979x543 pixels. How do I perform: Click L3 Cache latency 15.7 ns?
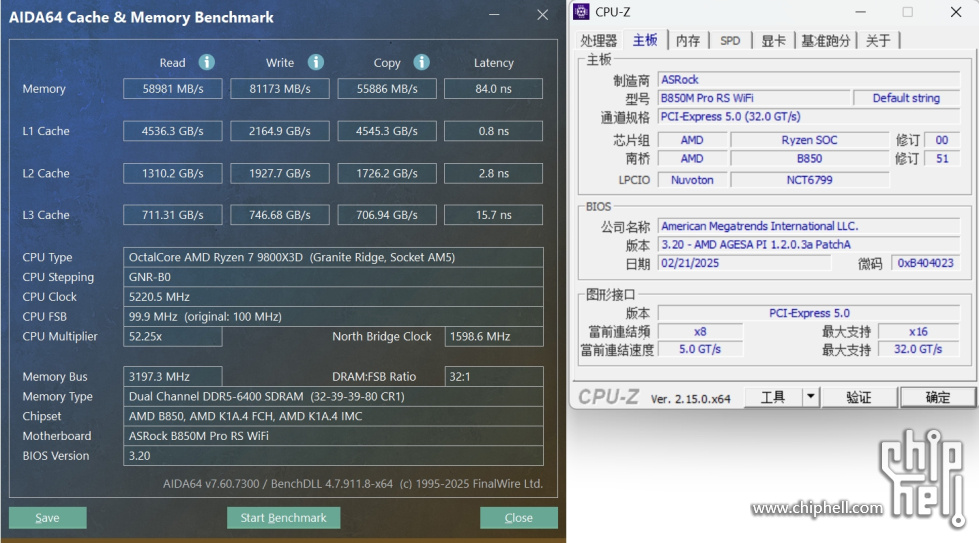click(493, 215)
